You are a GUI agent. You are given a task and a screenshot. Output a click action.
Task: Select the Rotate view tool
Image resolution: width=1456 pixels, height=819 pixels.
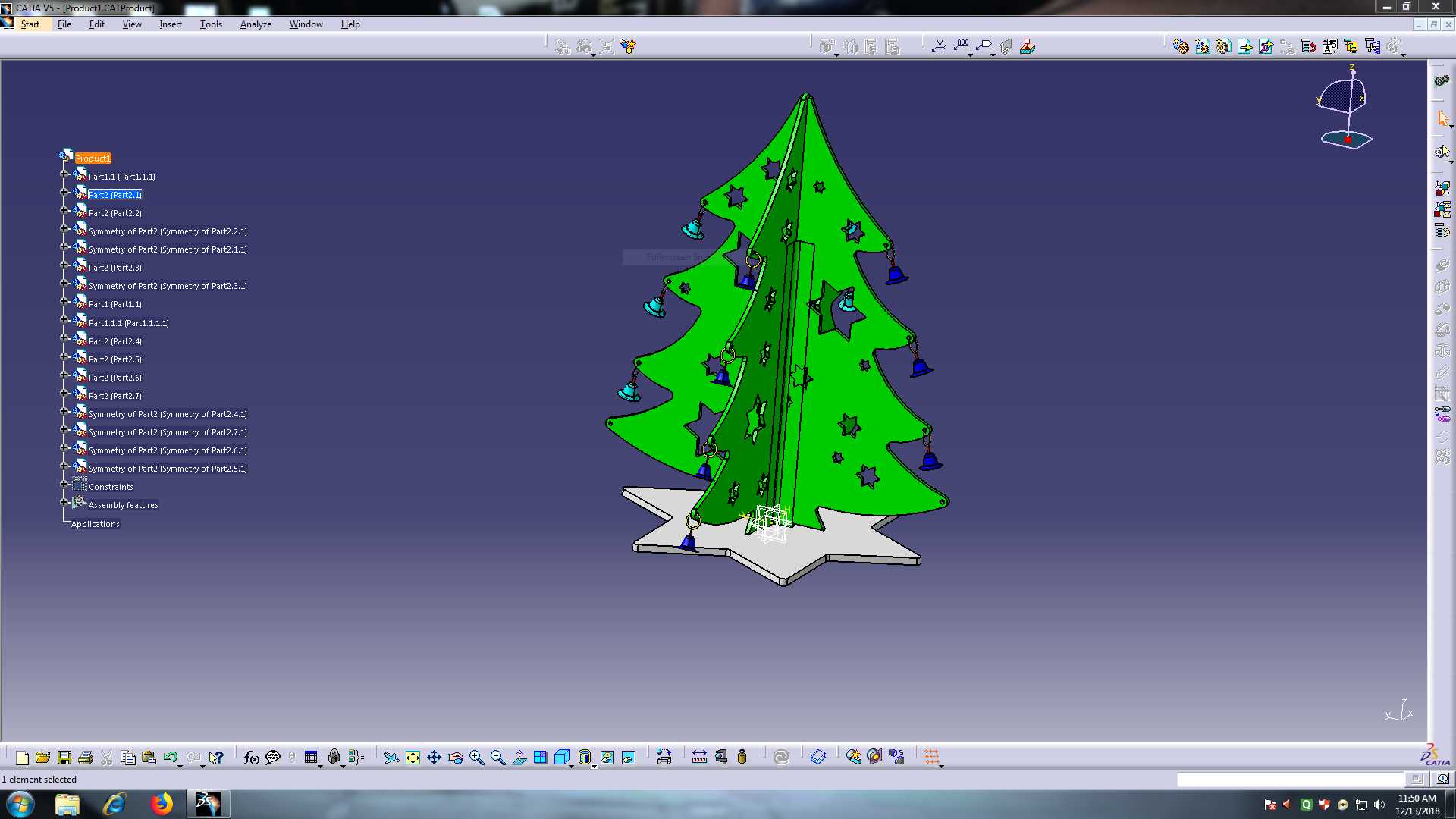[x=455, y=757]
